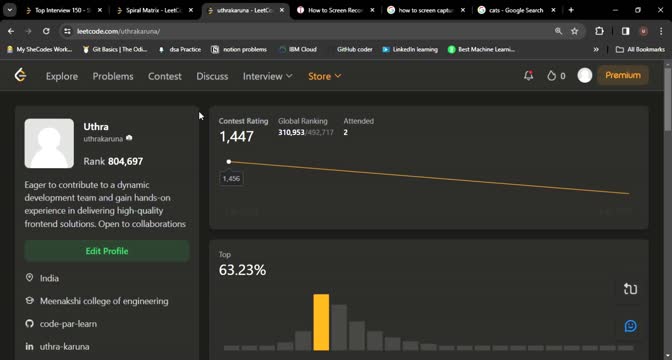This screenshot has height=360, width=672.
Task: Open the browser extensions puzzle icon
Action: click(x=599, y=31)
